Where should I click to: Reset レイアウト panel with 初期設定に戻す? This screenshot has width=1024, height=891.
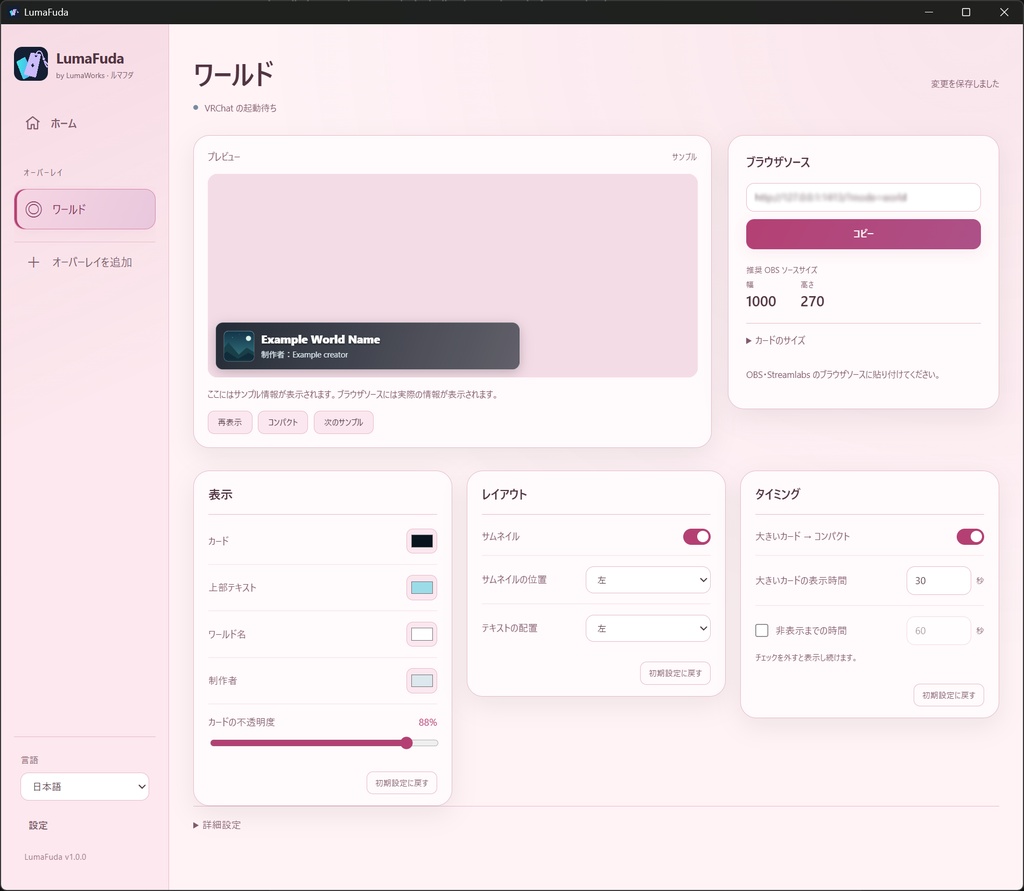coord(675,673)
